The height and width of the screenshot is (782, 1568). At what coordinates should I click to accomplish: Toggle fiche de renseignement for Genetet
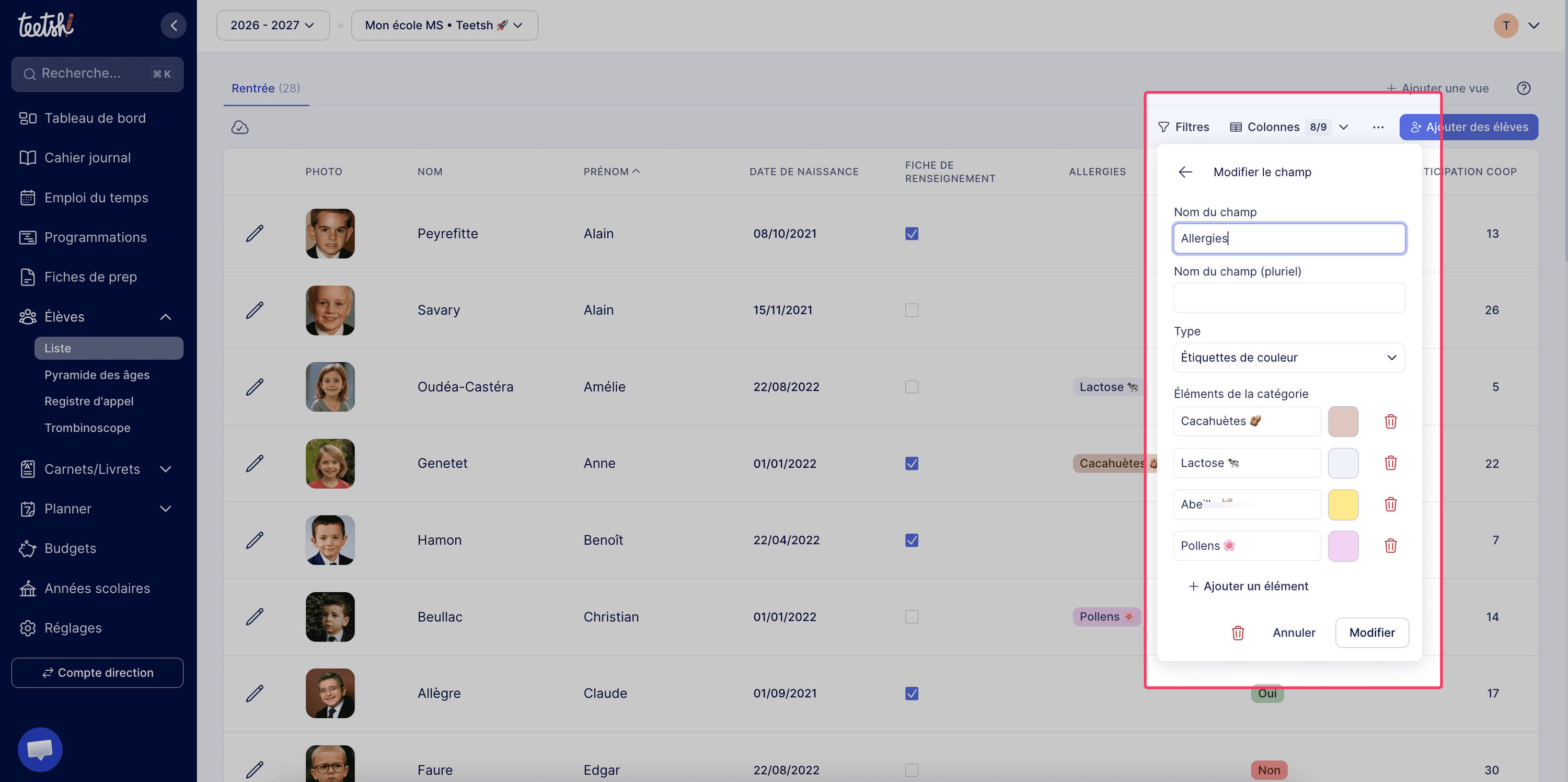(911, 464)
